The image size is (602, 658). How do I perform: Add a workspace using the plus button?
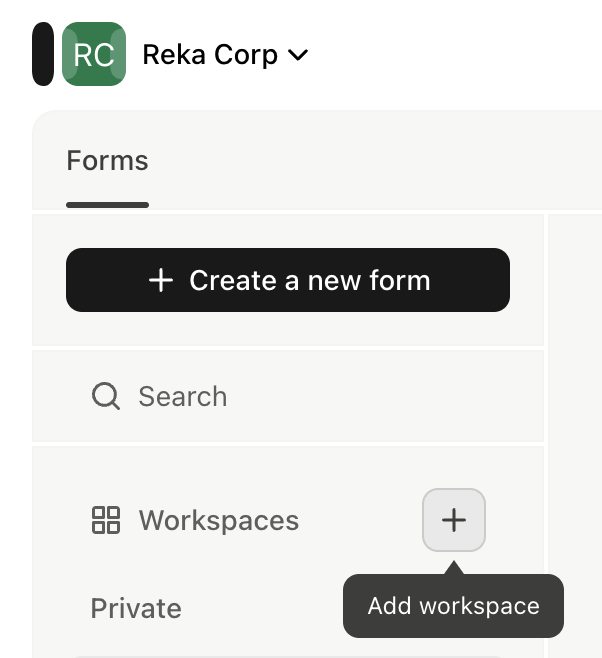click(x=454, y=520)
